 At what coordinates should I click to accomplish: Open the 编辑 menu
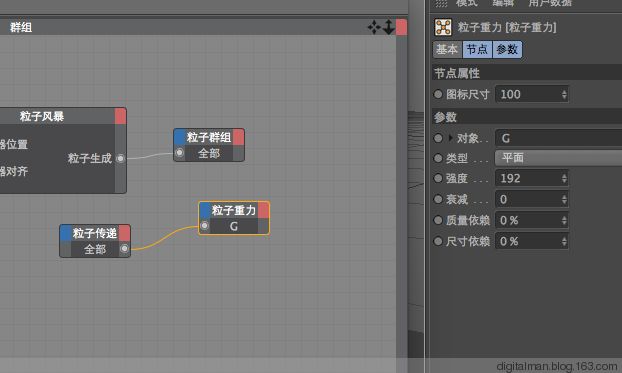coord(503,3)
